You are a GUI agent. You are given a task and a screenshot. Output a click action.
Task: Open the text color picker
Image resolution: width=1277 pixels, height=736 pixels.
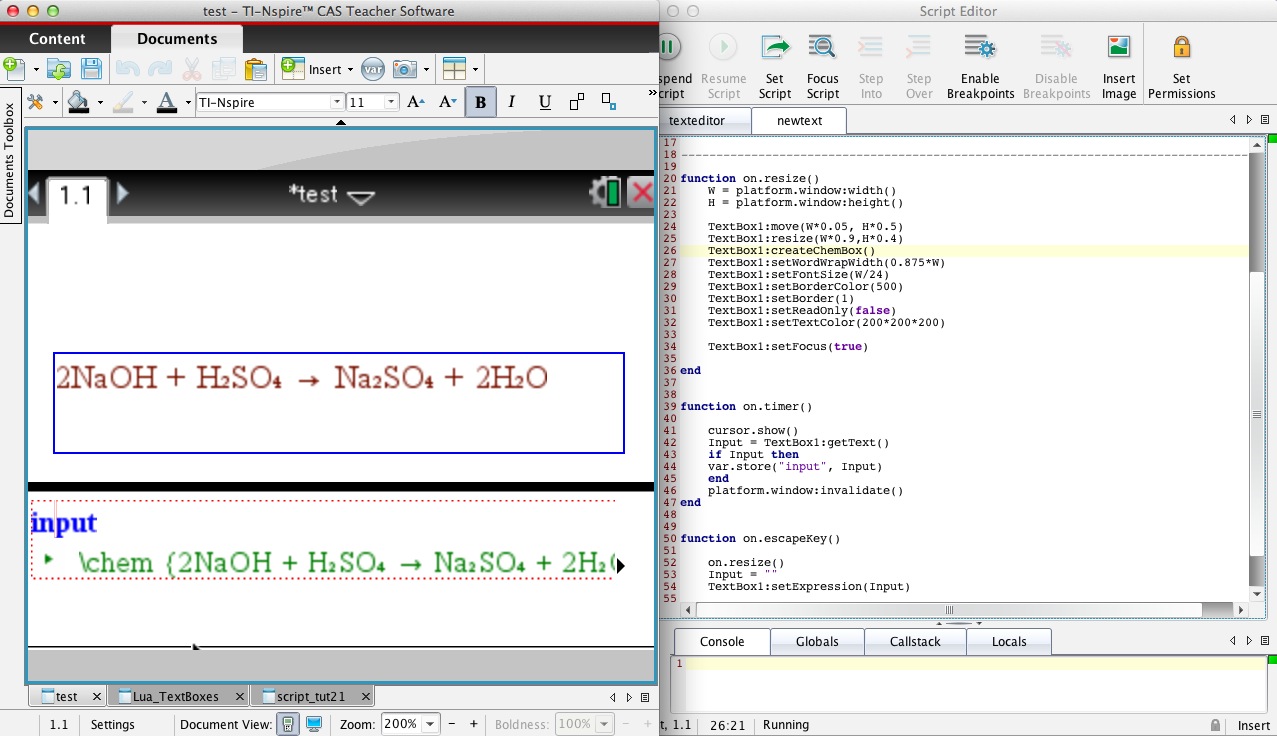166,102
